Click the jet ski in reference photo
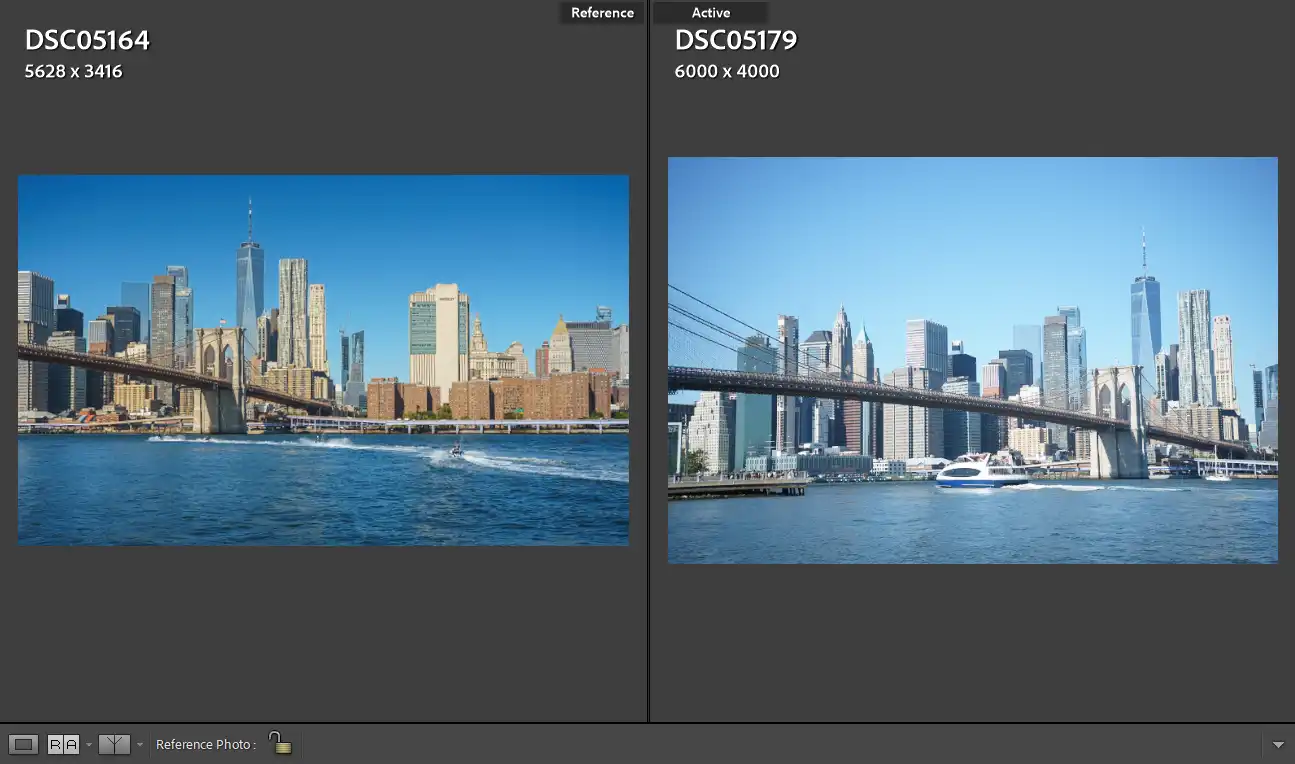This screenshot has width=1295, height=764. [x=457, y=451]
